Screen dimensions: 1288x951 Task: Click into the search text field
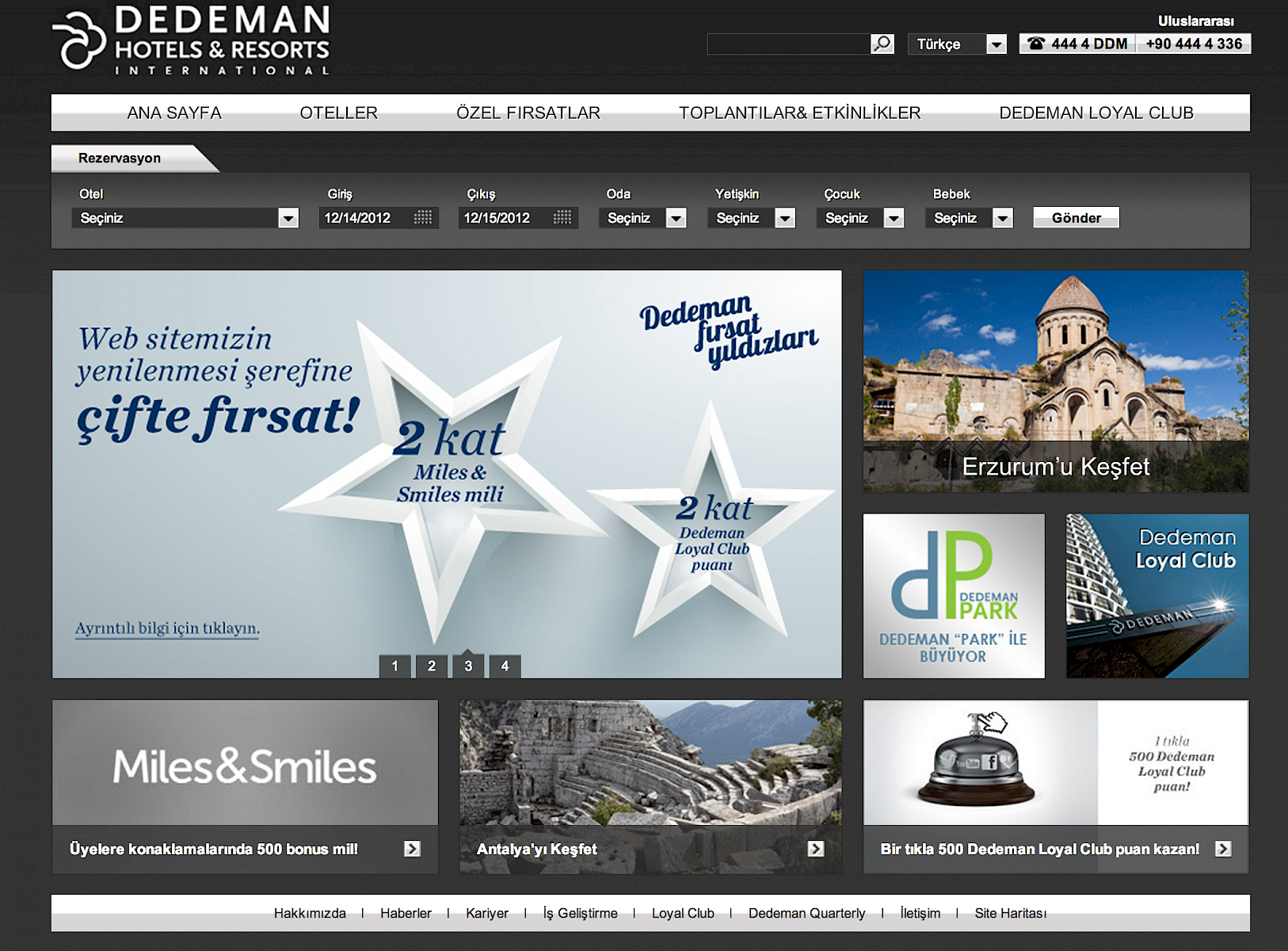[x=787, y=44]
